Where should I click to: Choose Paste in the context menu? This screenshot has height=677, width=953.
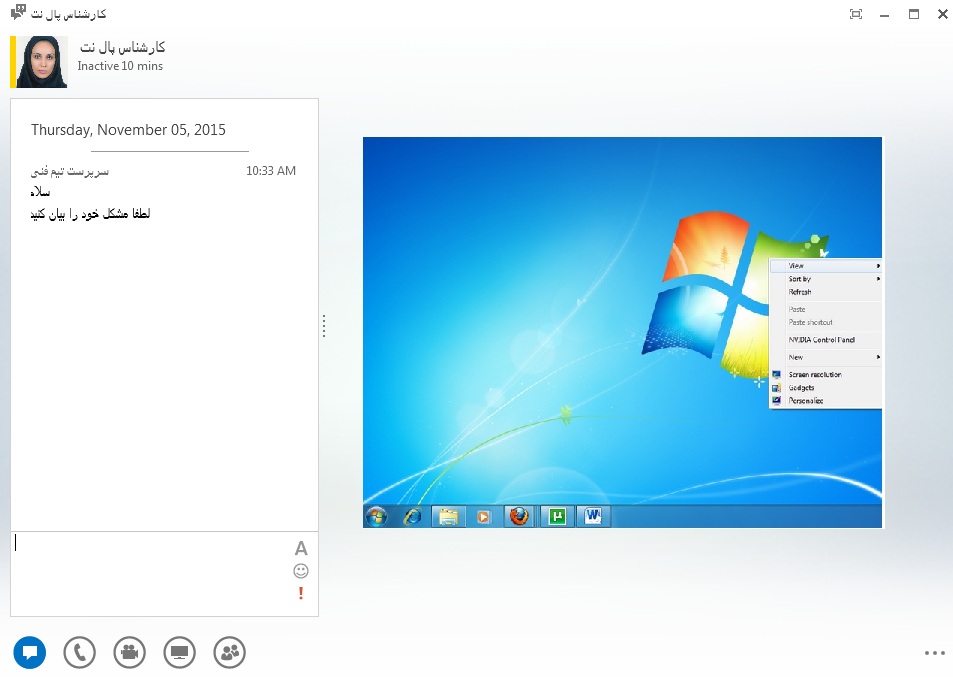pos(825,309)
